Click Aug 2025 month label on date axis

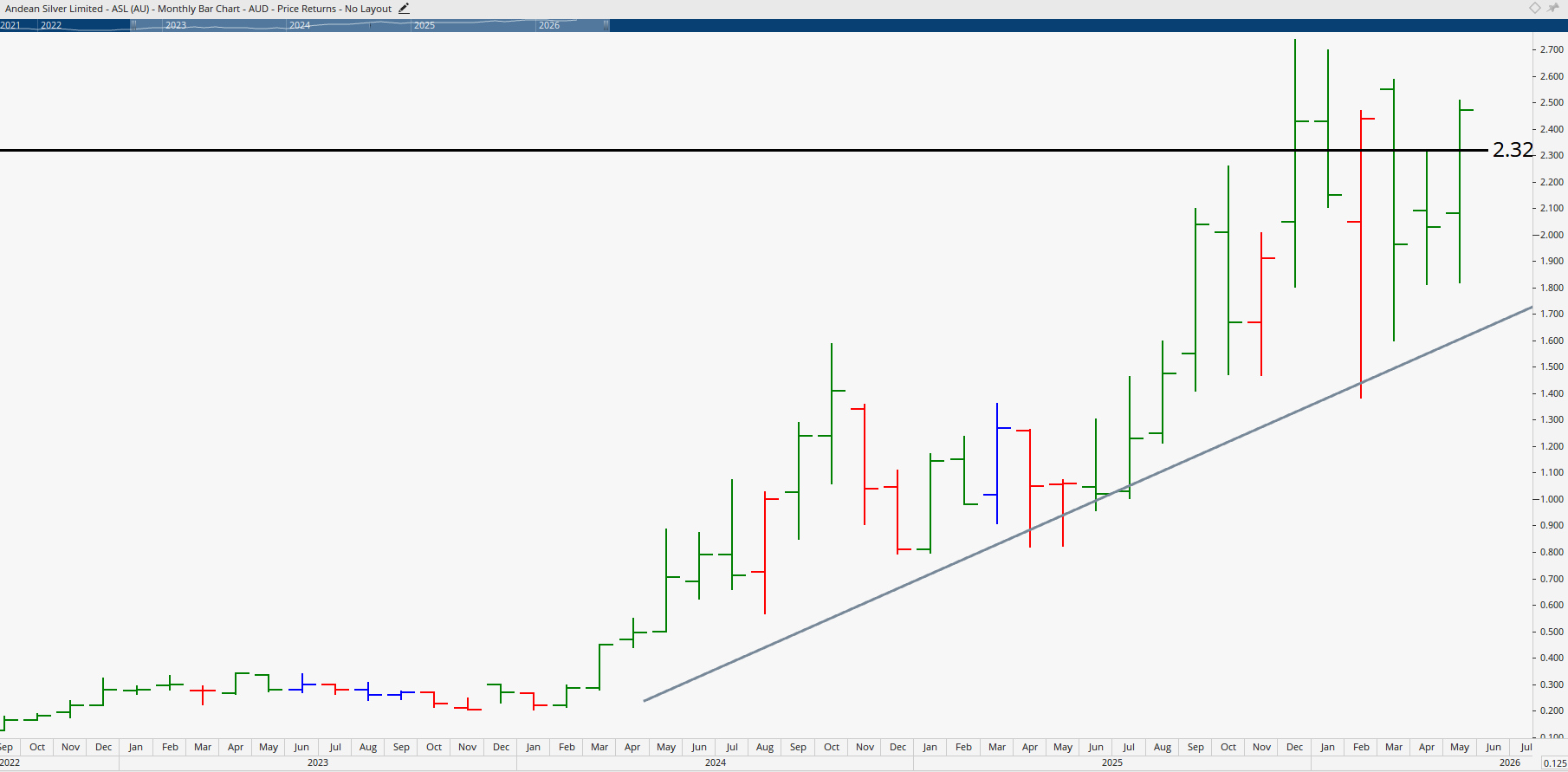tap(1163, 747)
